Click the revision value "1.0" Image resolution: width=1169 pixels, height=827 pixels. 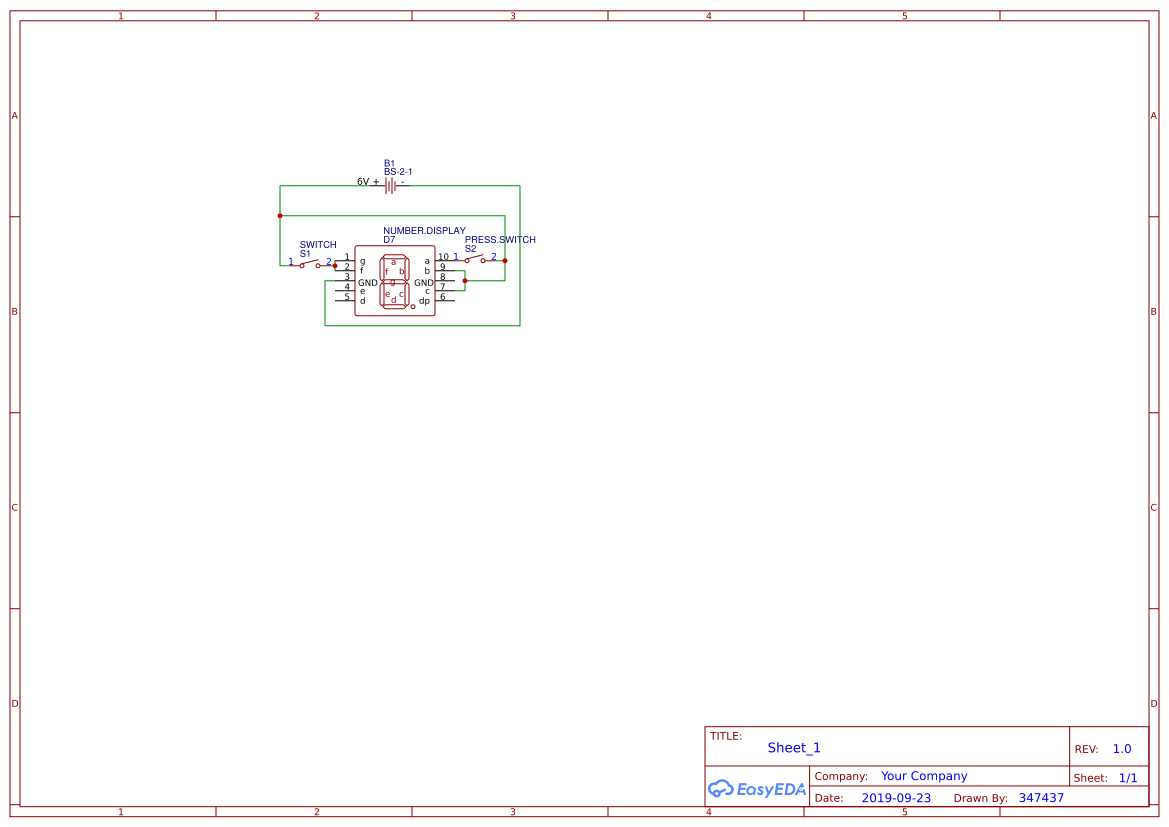click(1121, 748)
